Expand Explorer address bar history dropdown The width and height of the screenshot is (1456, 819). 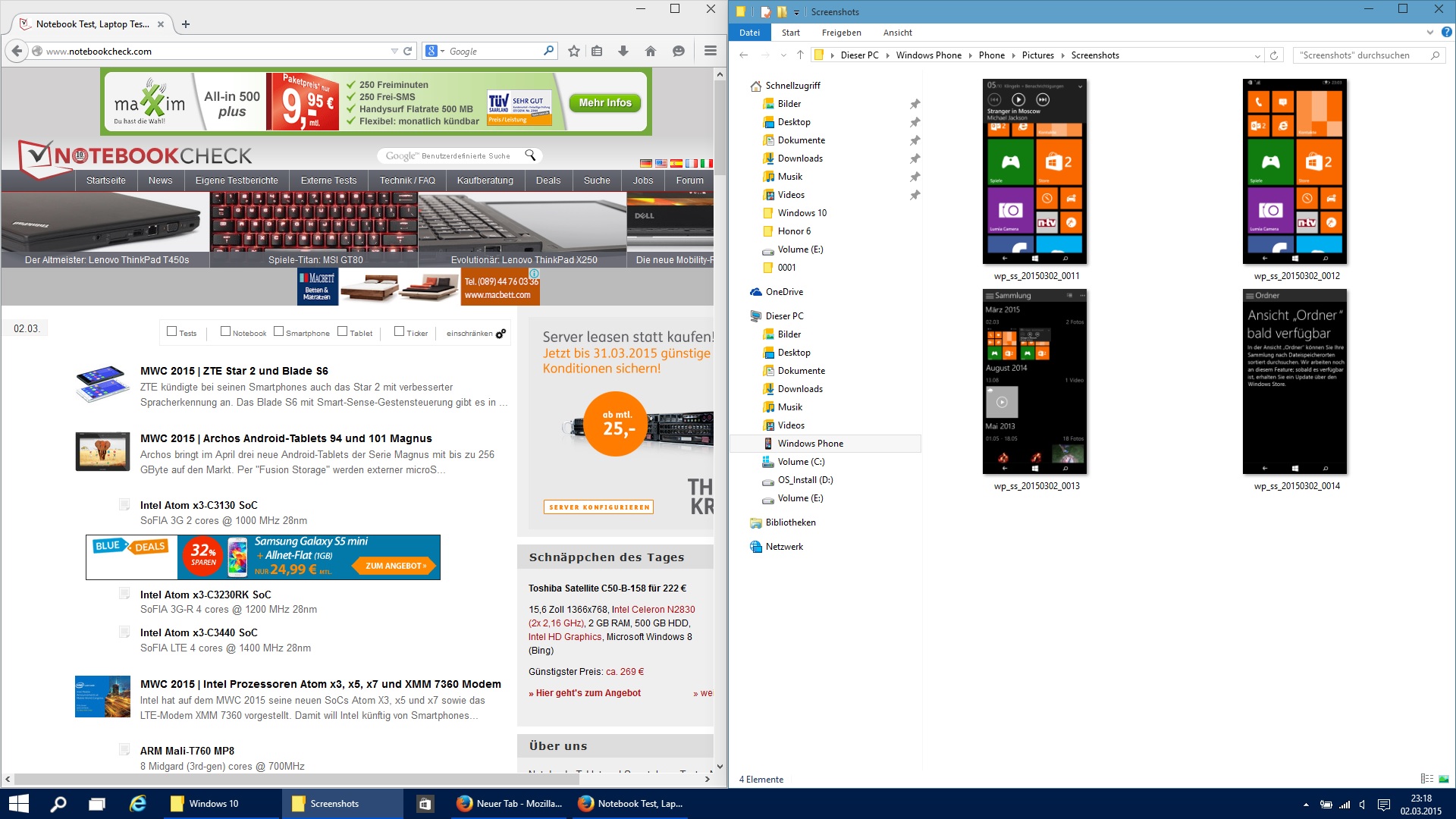click(1257, 55)
